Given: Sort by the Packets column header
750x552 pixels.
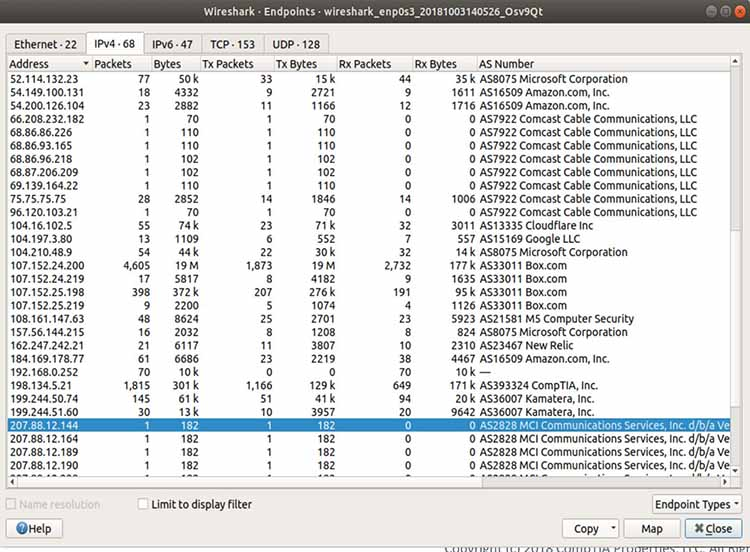Looking at the screenshot, I should coord(121,64).
